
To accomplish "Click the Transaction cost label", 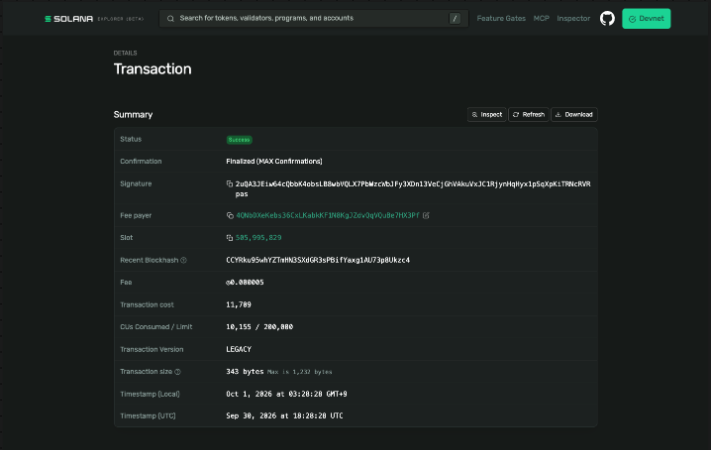I will click(146, 305).
